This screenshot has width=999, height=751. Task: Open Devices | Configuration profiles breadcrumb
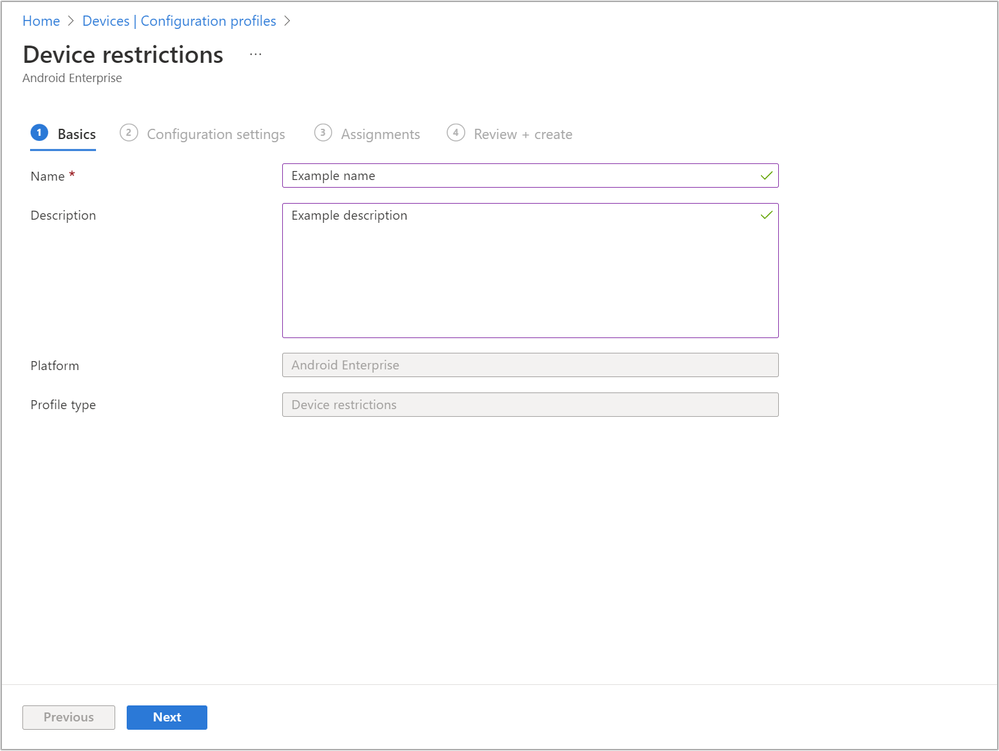click(x=179, y=21)
